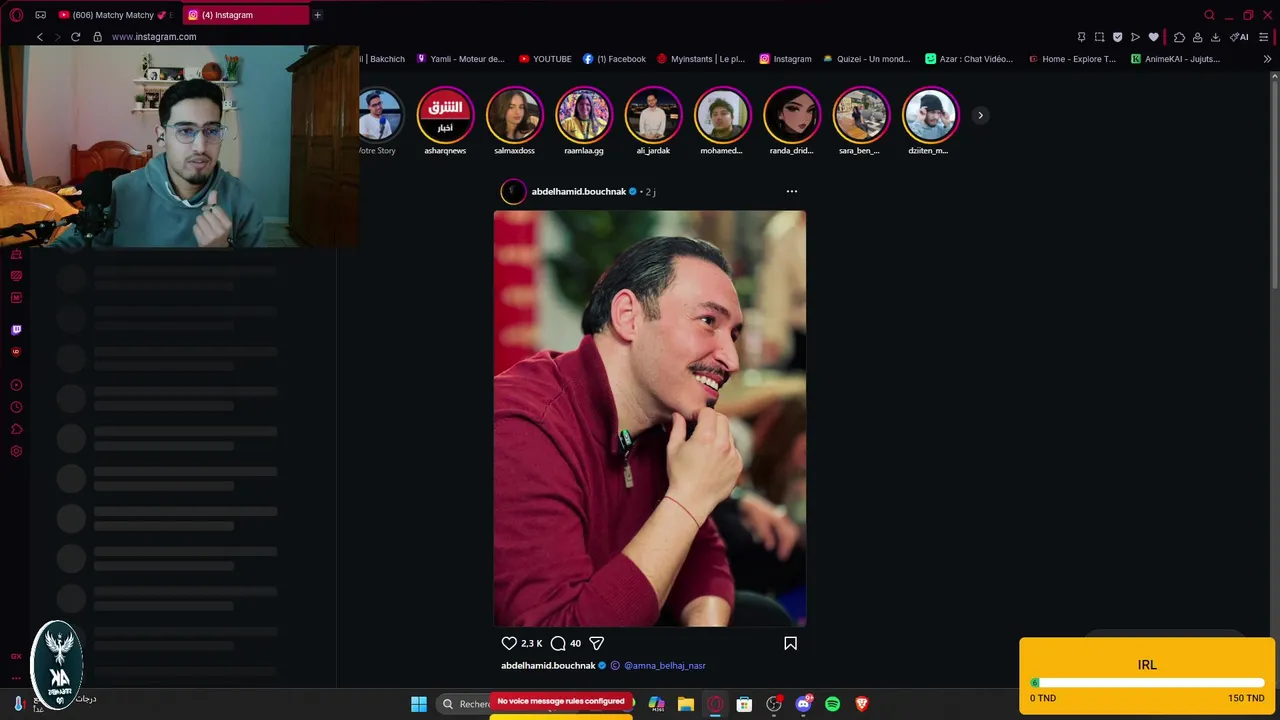Open the (1) Facebook bookmark
This screenshot has width=1280, height=720.
point(614,59)
